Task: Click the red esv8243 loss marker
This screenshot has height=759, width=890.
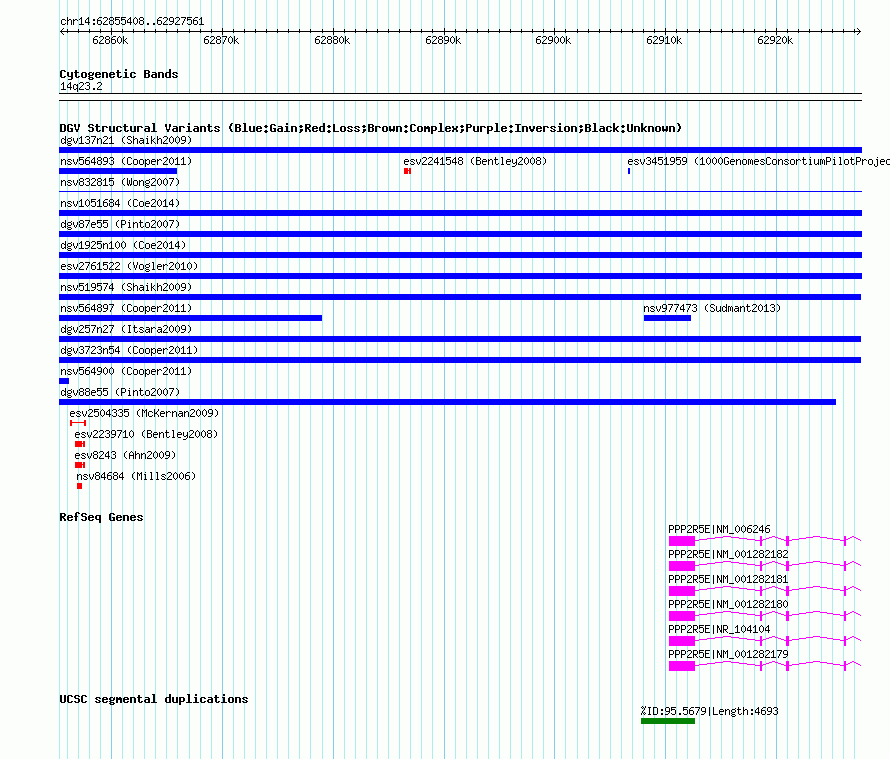Action: coord(80,465)
